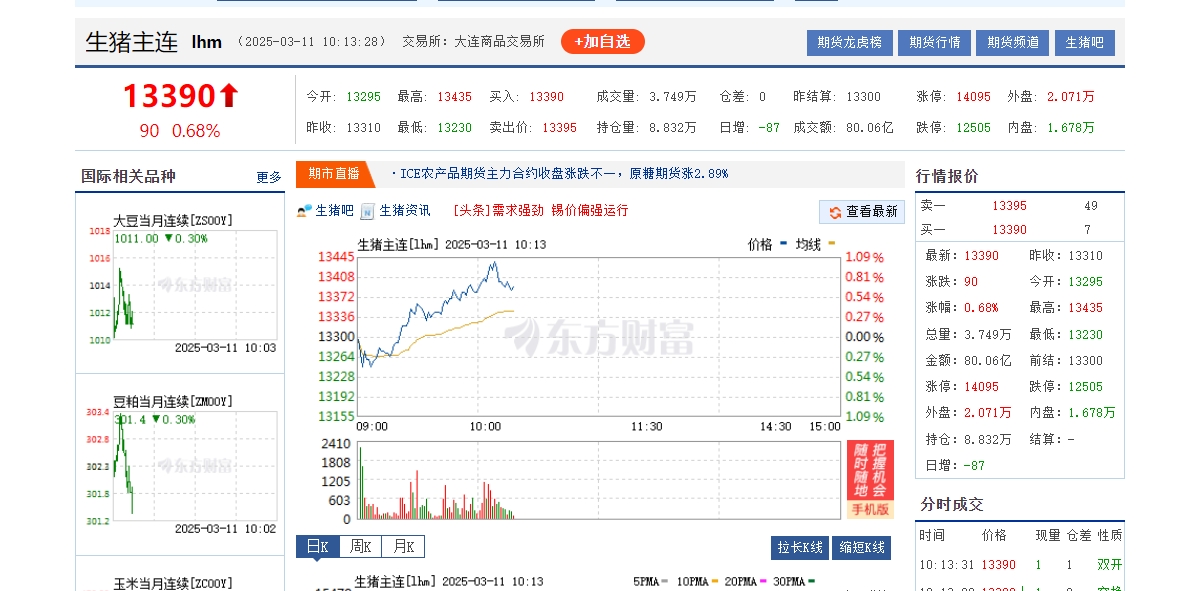Click the 拉长K线 button
Image resolution: width=1180 pixels, height=591 pixels.
pos(800,547)
